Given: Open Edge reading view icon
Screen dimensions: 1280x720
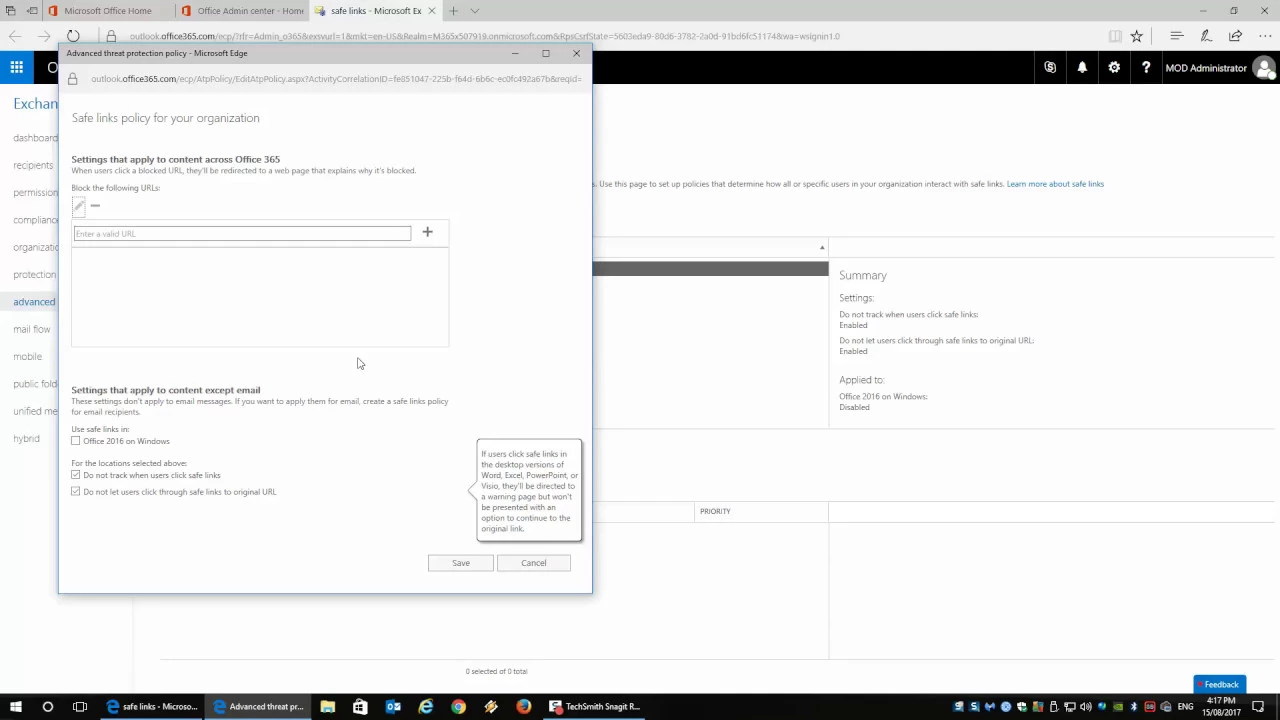Looking at the screenshot, I should (x=1115, y=36).
